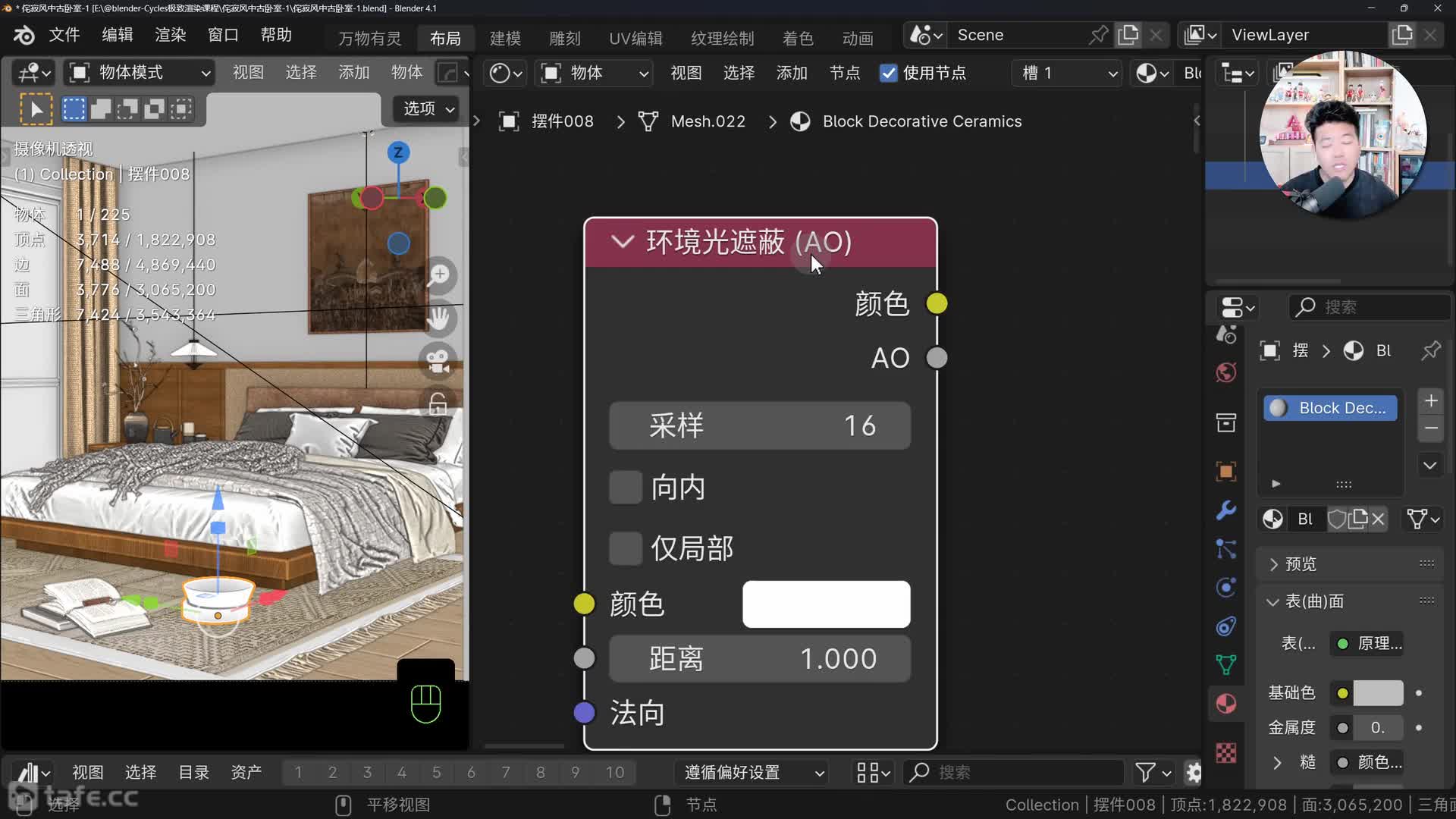This screenshot has width=1456, height=819.
Task: Click the white 颜色 swatch on node
Action: coord(826,604)
